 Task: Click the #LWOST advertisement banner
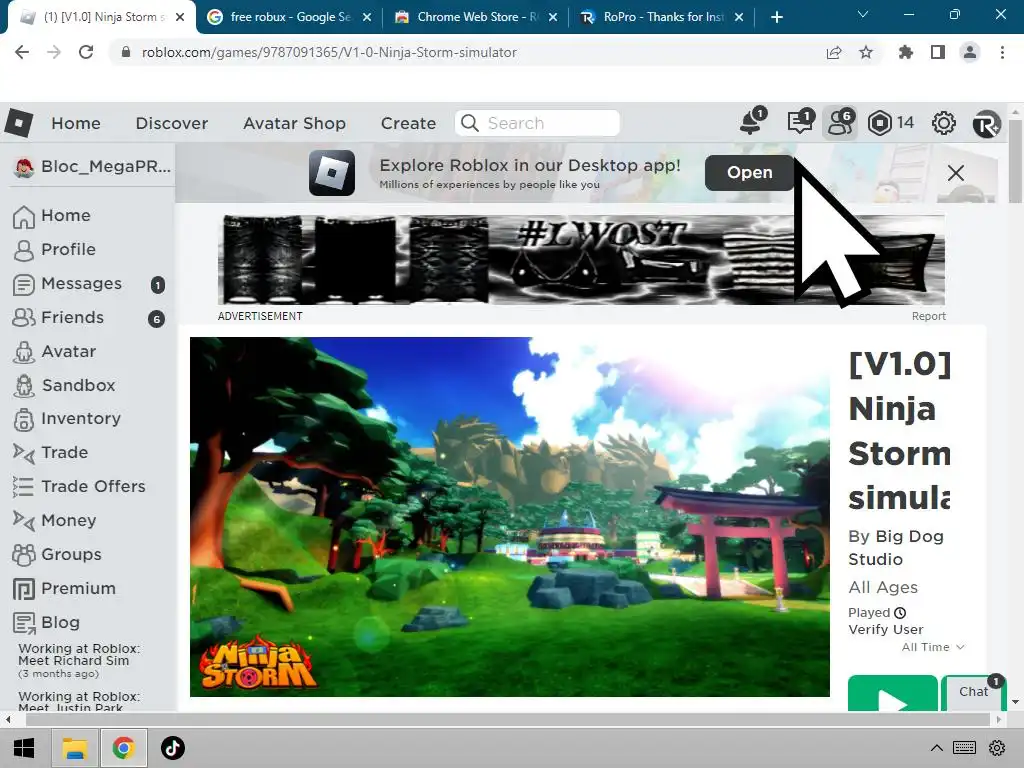(x=581, y=259)
